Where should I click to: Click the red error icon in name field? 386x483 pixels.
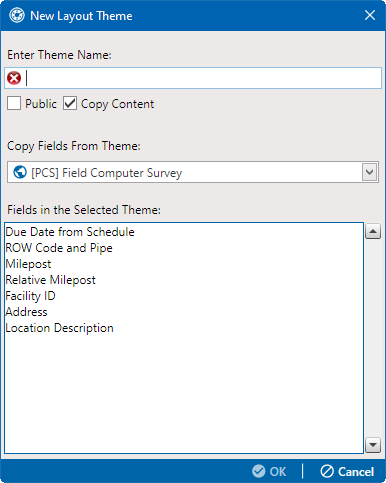coord(14,78)
